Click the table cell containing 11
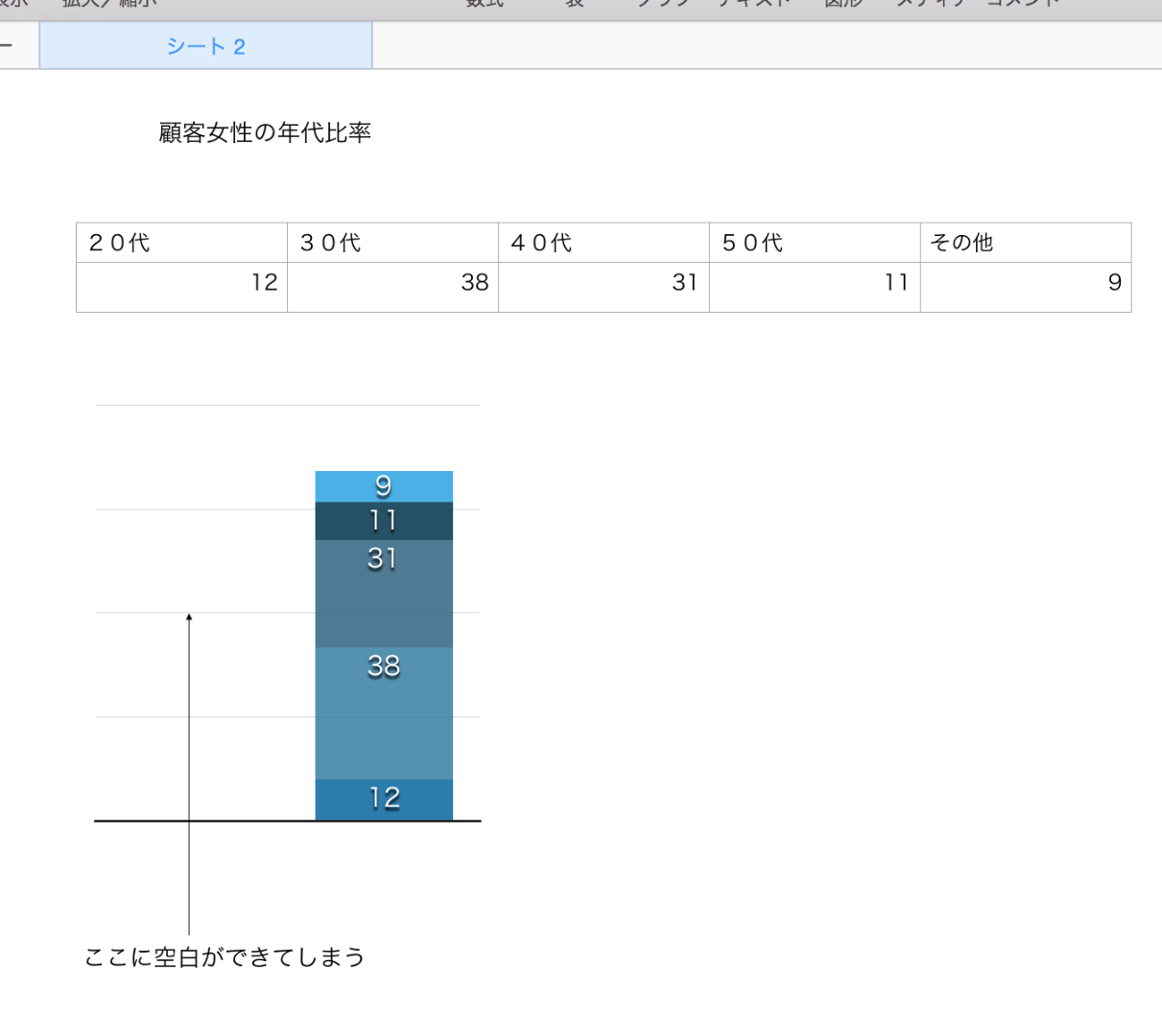The height and width of the screenshot is (1036, 1162). pos(815,287)
